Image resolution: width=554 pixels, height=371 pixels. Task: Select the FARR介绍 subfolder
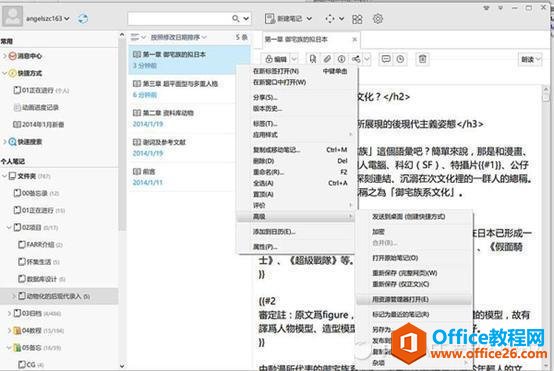coord(40,245)
